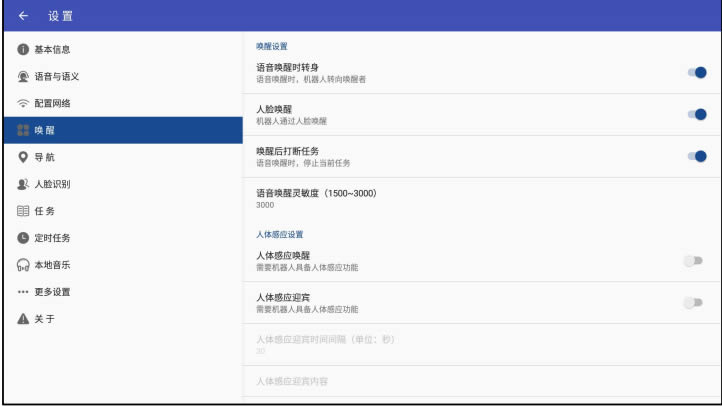Viewport: 722px width, 407px height.
Task: Click the 人体感应迎宾内容 row
Action: [x=480, y=381]
